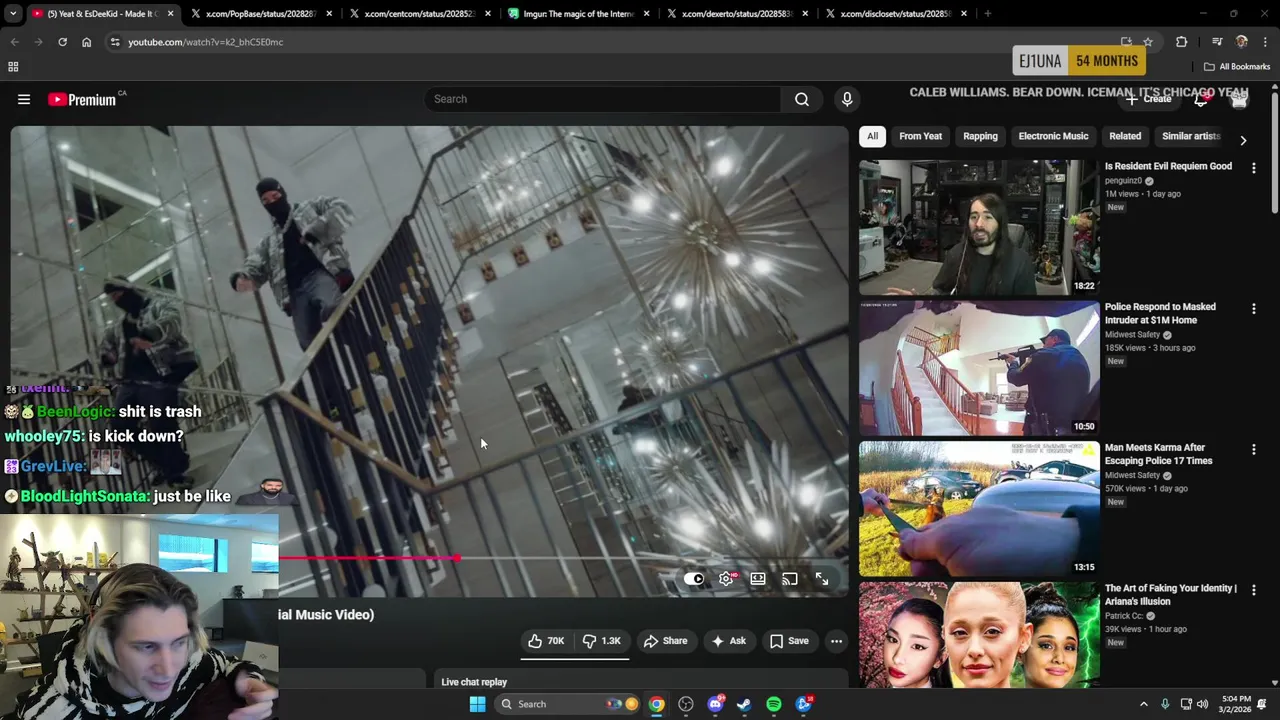This screenshot has height=720, width=1280.
Task: Like the video with thumbs up 70K
Action: (x=546, y=641)
